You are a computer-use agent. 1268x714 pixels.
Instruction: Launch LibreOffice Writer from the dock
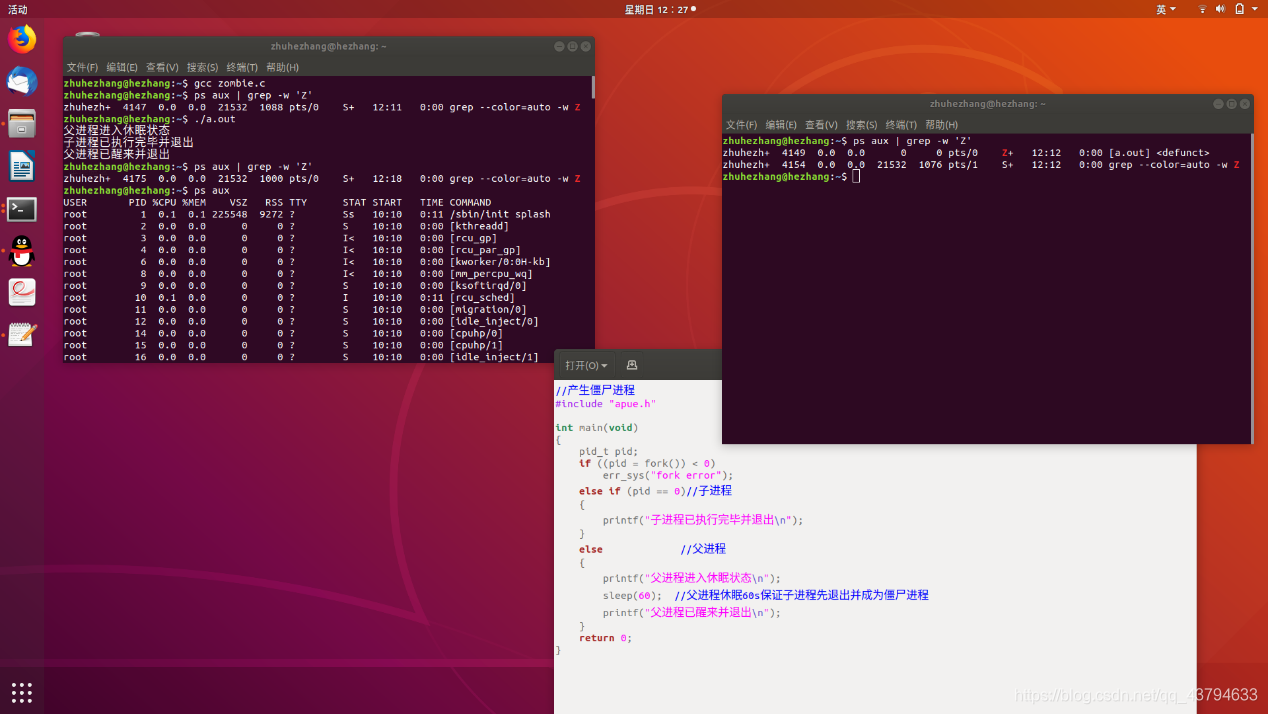tap(22, 166)
